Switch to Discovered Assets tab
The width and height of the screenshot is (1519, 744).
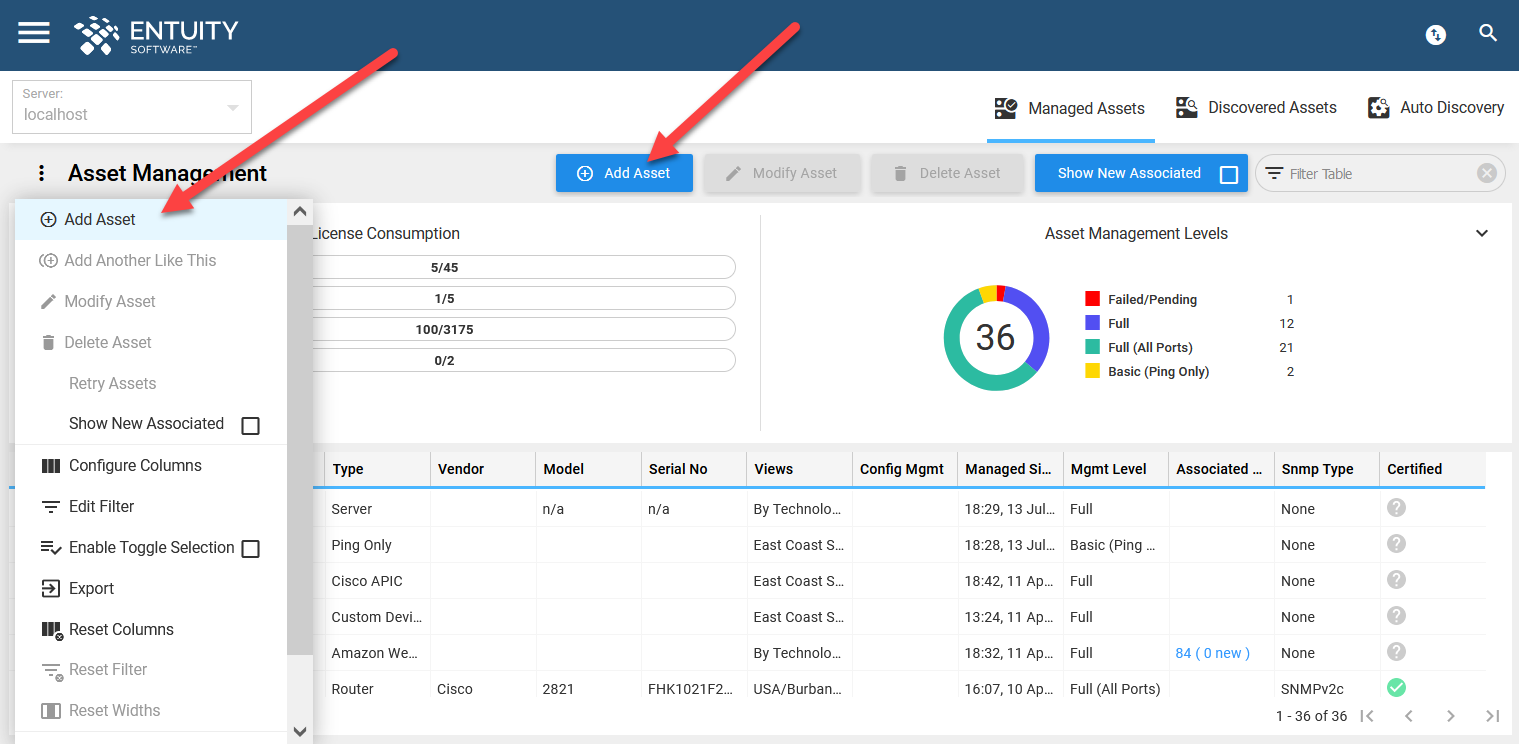[1256, 108]
